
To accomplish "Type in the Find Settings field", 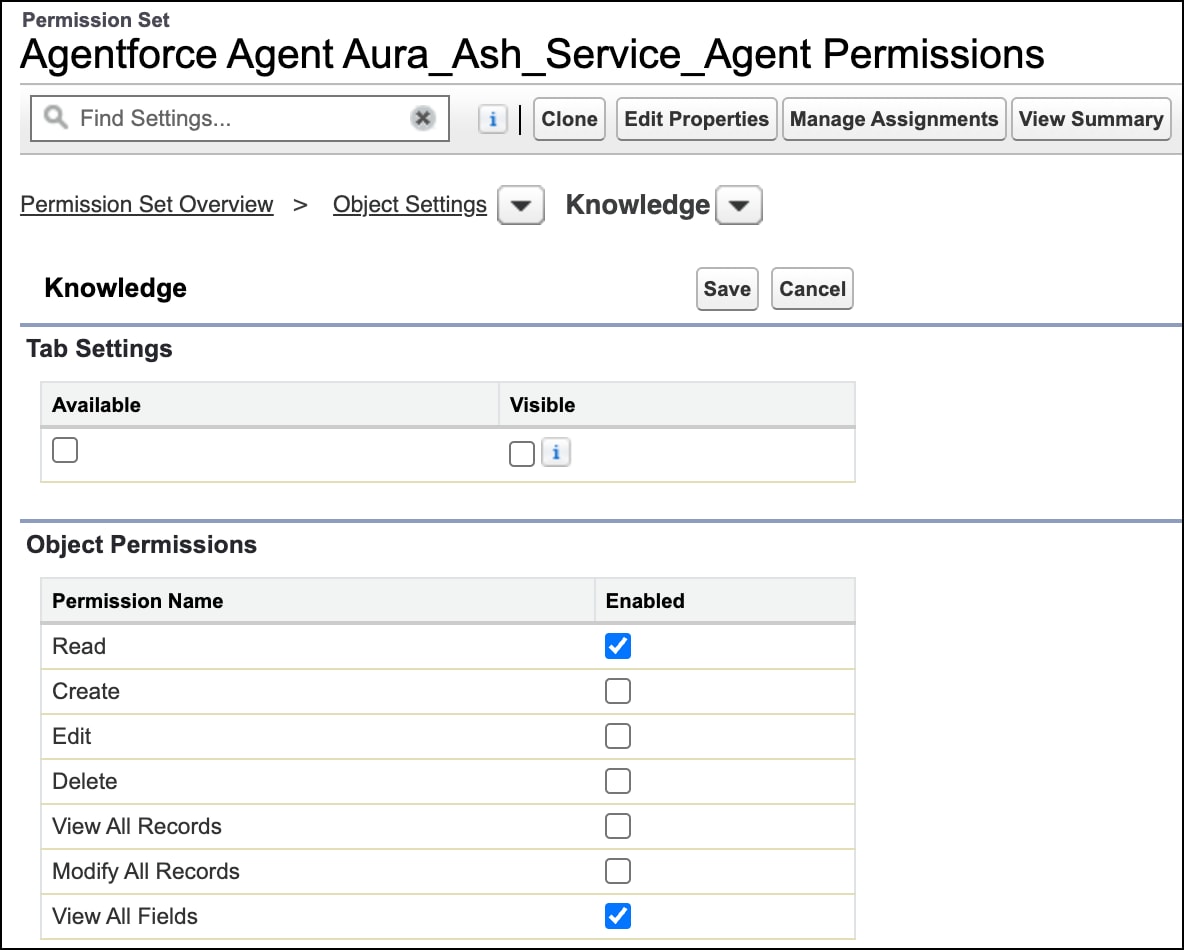I will (x=240, y=119).
